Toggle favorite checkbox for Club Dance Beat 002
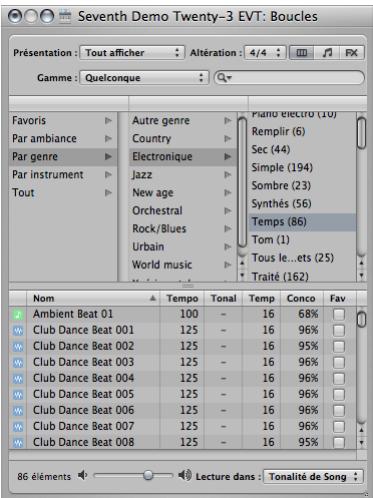This screenshot has height=498, width=373. point(339,346)
